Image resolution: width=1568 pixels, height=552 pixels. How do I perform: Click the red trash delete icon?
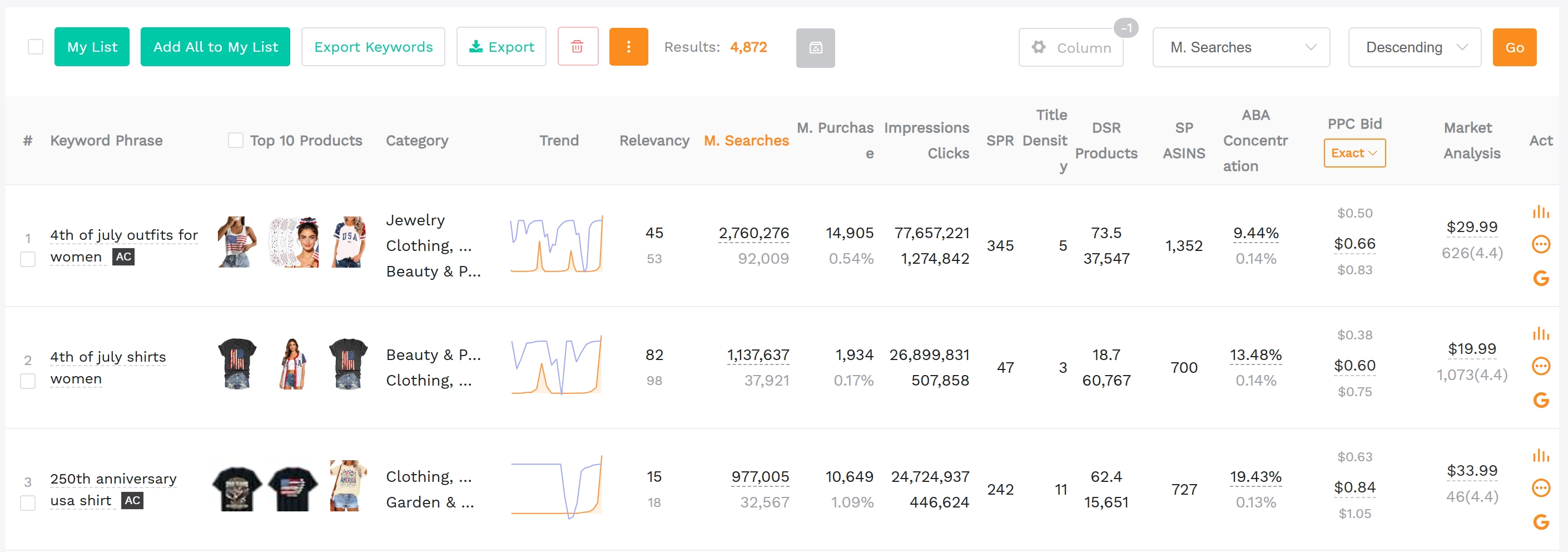click(577, 46)
